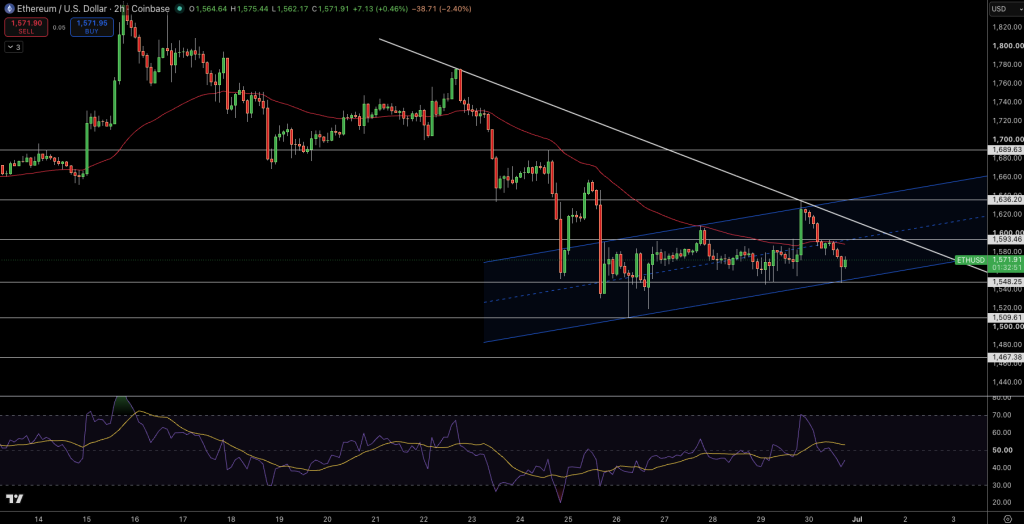Select the 1,548.25 horizontal line price label
The image size is (1024, 524).
(1006, 282)
